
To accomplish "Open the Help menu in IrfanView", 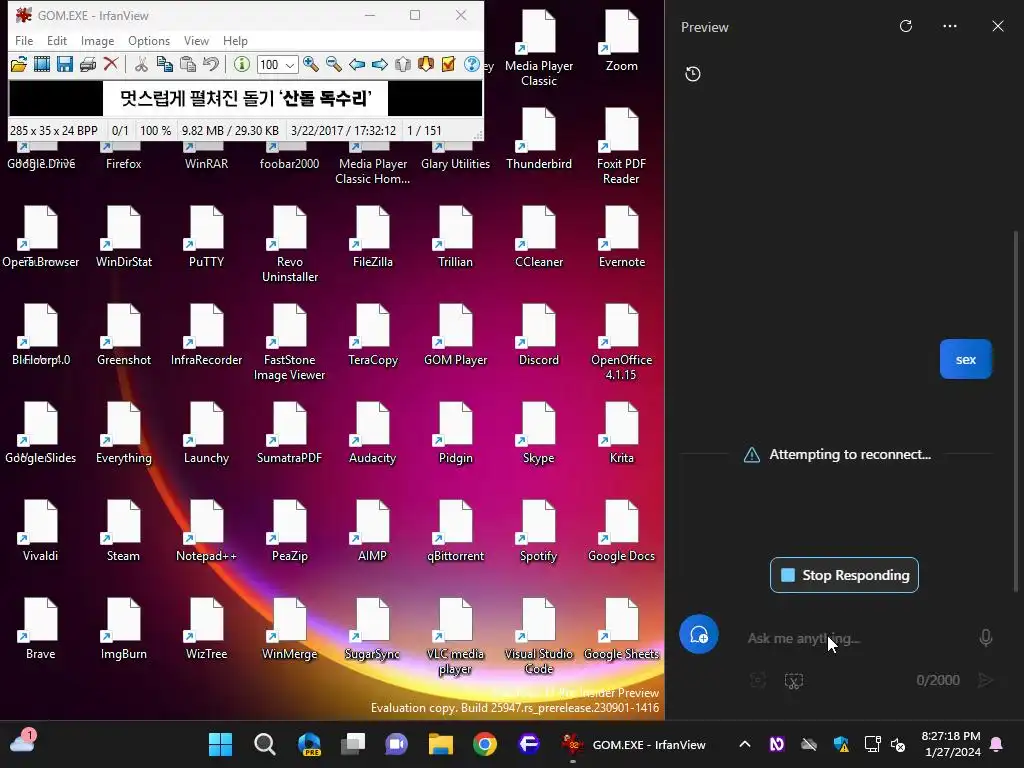I will 235,40.
